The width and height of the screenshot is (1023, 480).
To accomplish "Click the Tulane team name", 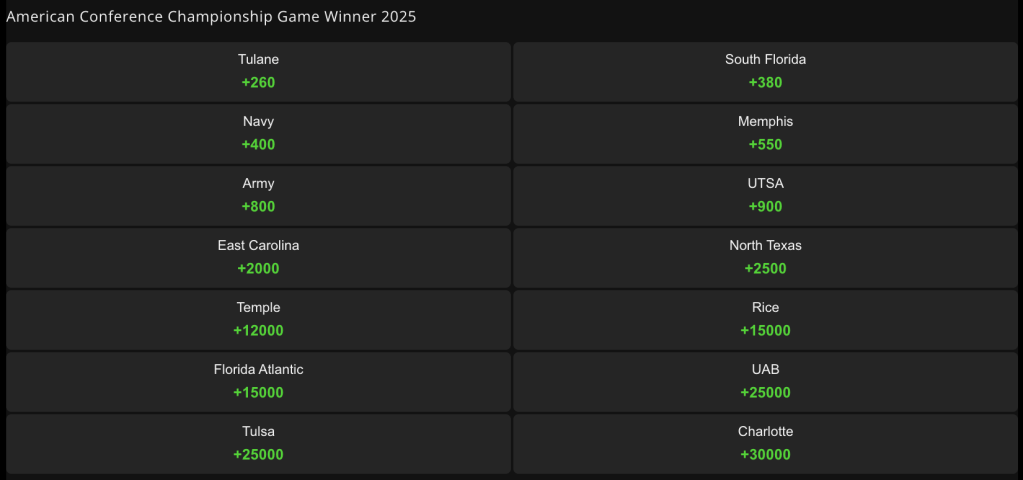I will [258, 59].
